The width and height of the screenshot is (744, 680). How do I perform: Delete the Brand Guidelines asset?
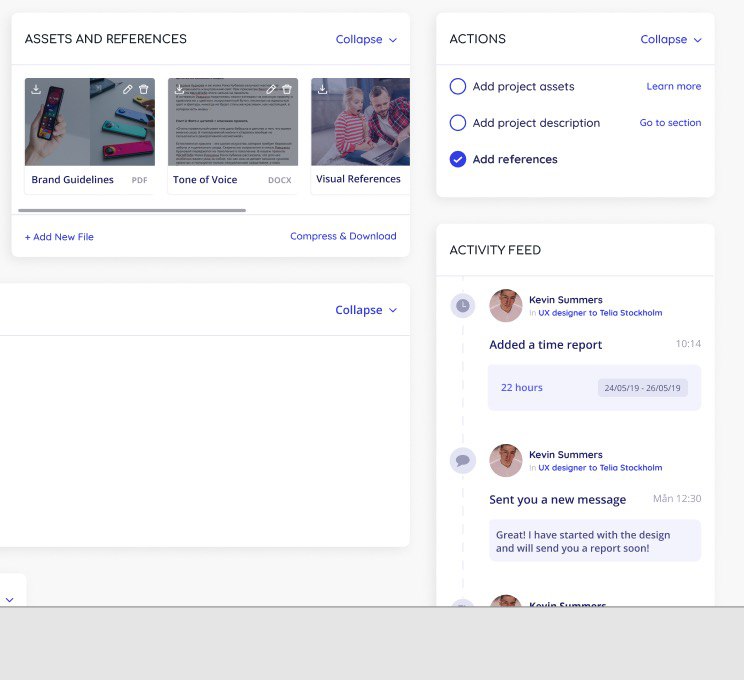tap(144, 89)
